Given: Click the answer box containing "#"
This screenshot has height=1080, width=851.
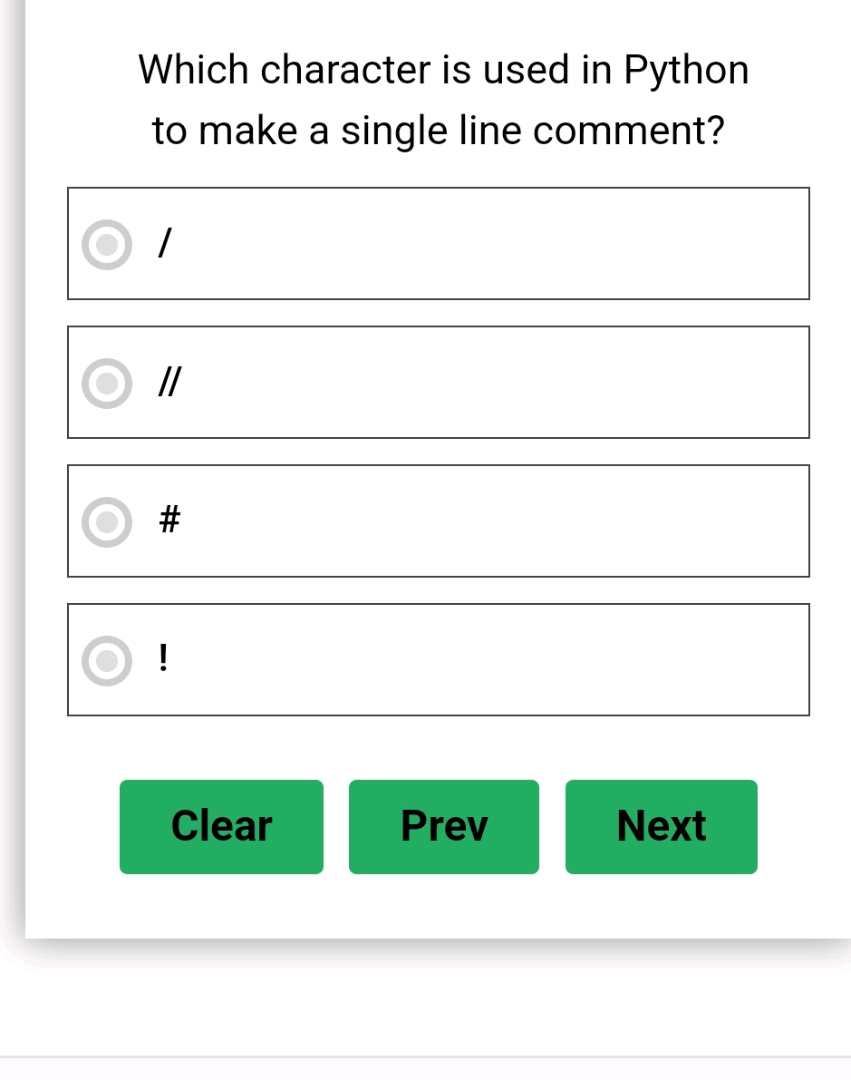Looking at the screenshot, I should tap(438, 519).
